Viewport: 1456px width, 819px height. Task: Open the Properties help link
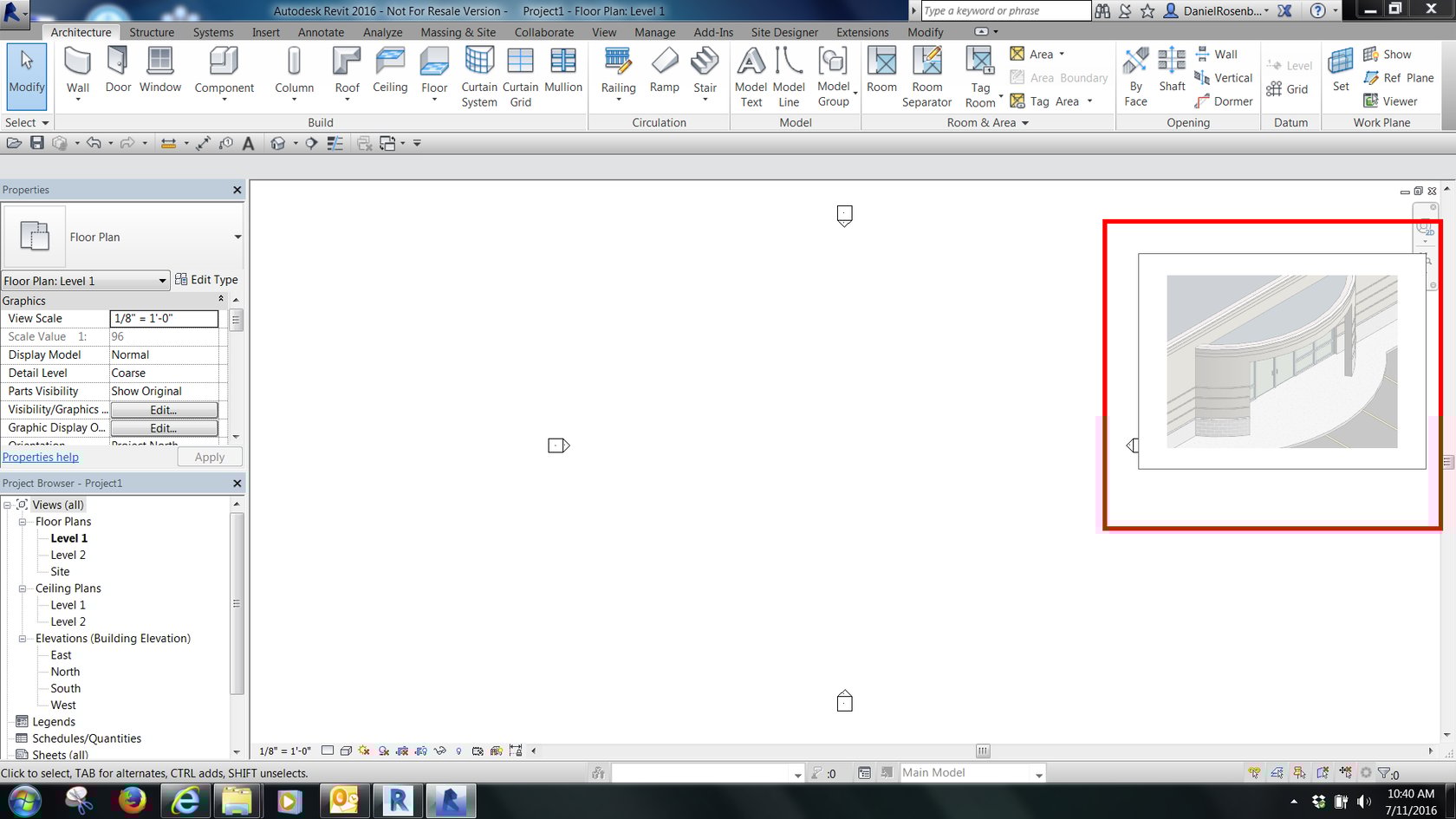coord(40,457)
